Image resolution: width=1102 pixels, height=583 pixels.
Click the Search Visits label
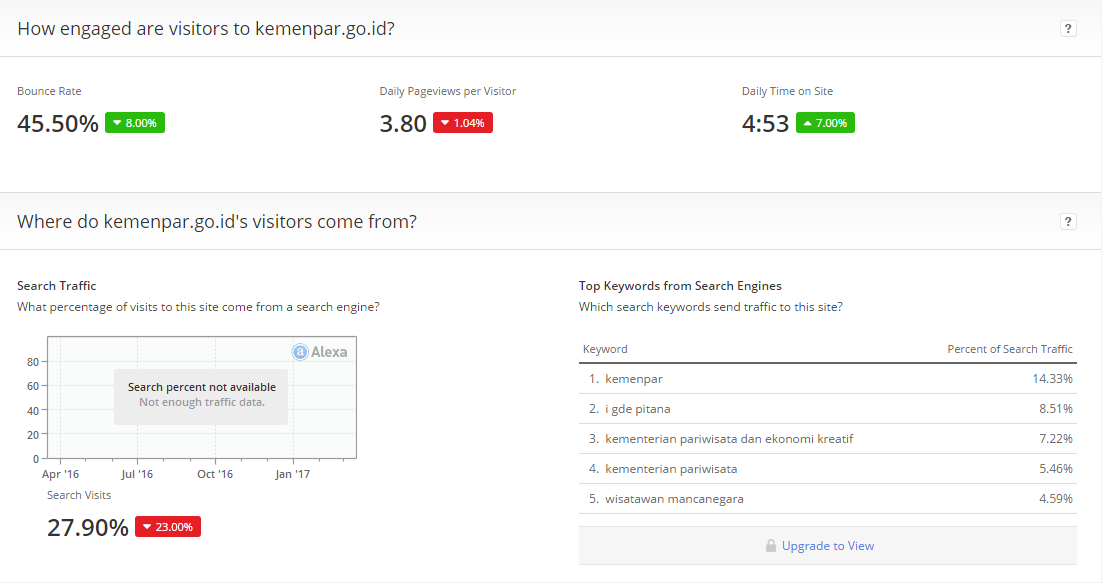point(79,495)
